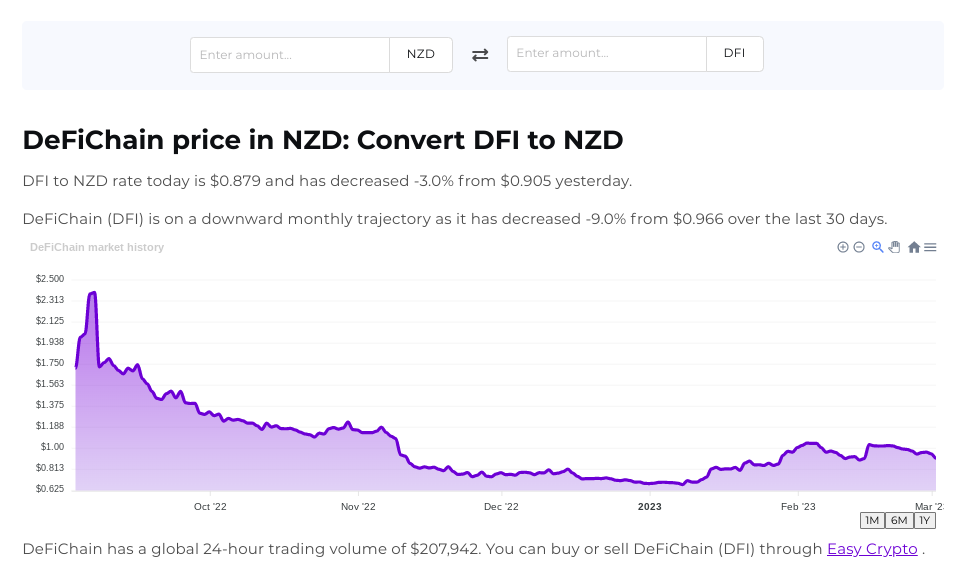The width and height of the screenshot is (966, 577).
Task: Toggle the 1M time range
Action: pos(871,520)
